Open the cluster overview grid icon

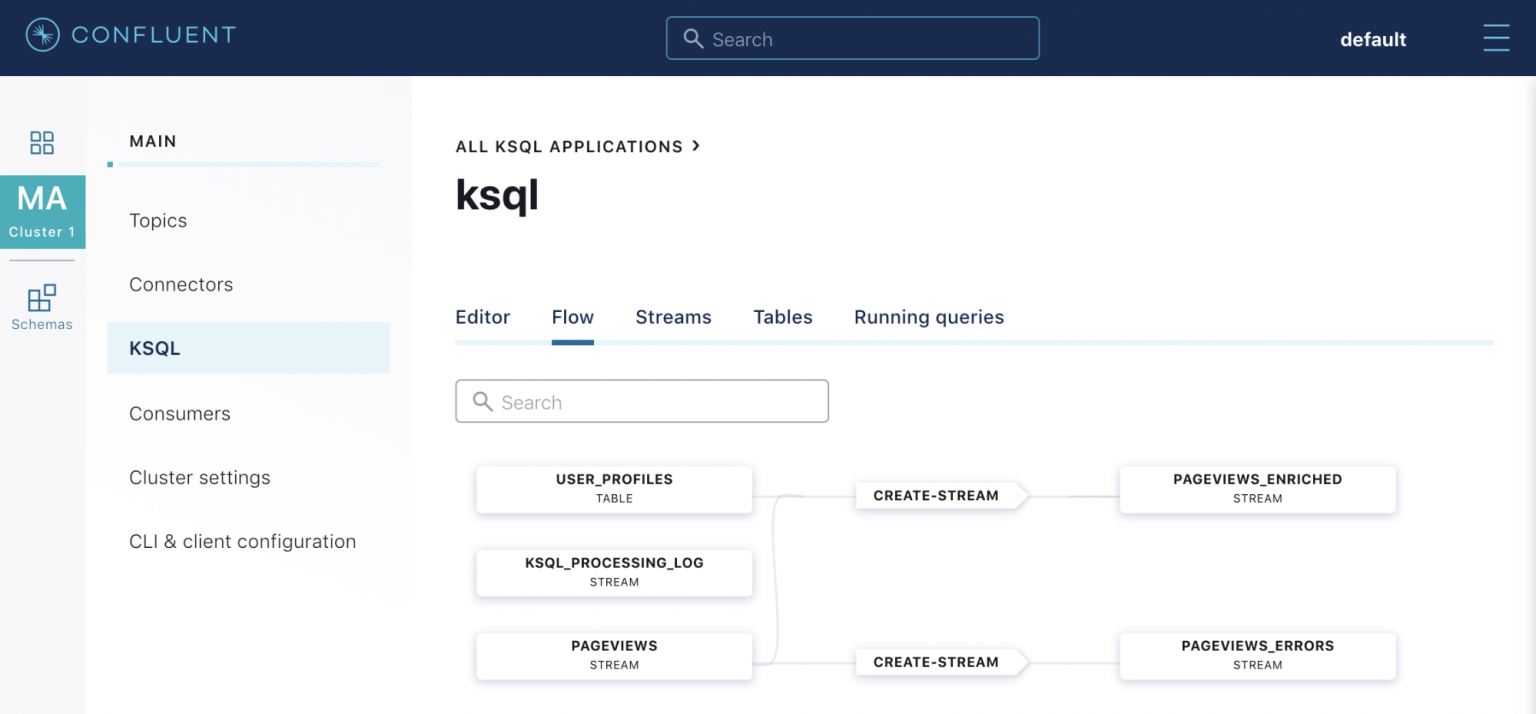(42, 142)
